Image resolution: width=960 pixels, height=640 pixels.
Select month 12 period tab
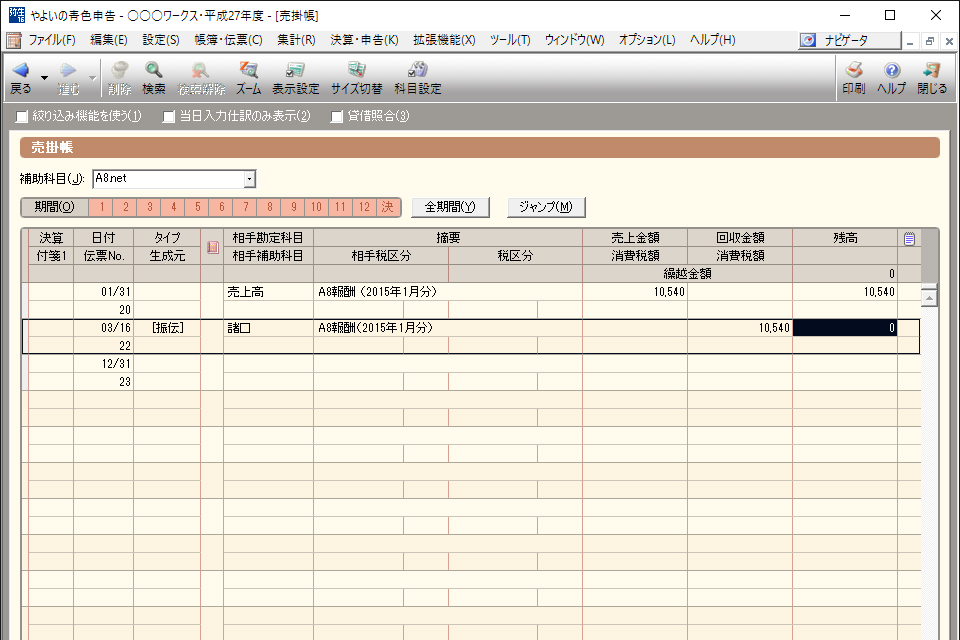364,207
